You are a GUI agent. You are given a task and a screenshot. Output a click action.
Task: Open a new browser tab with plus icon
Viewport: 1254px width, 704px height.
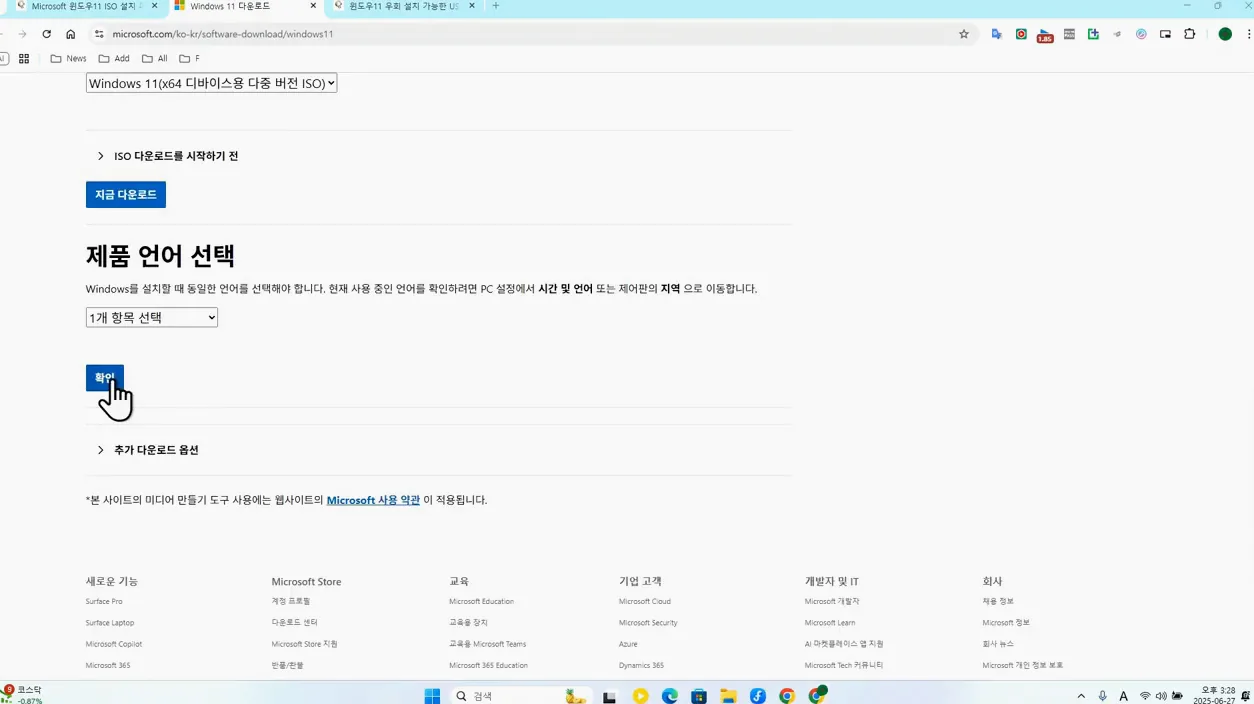coord(495,6)
